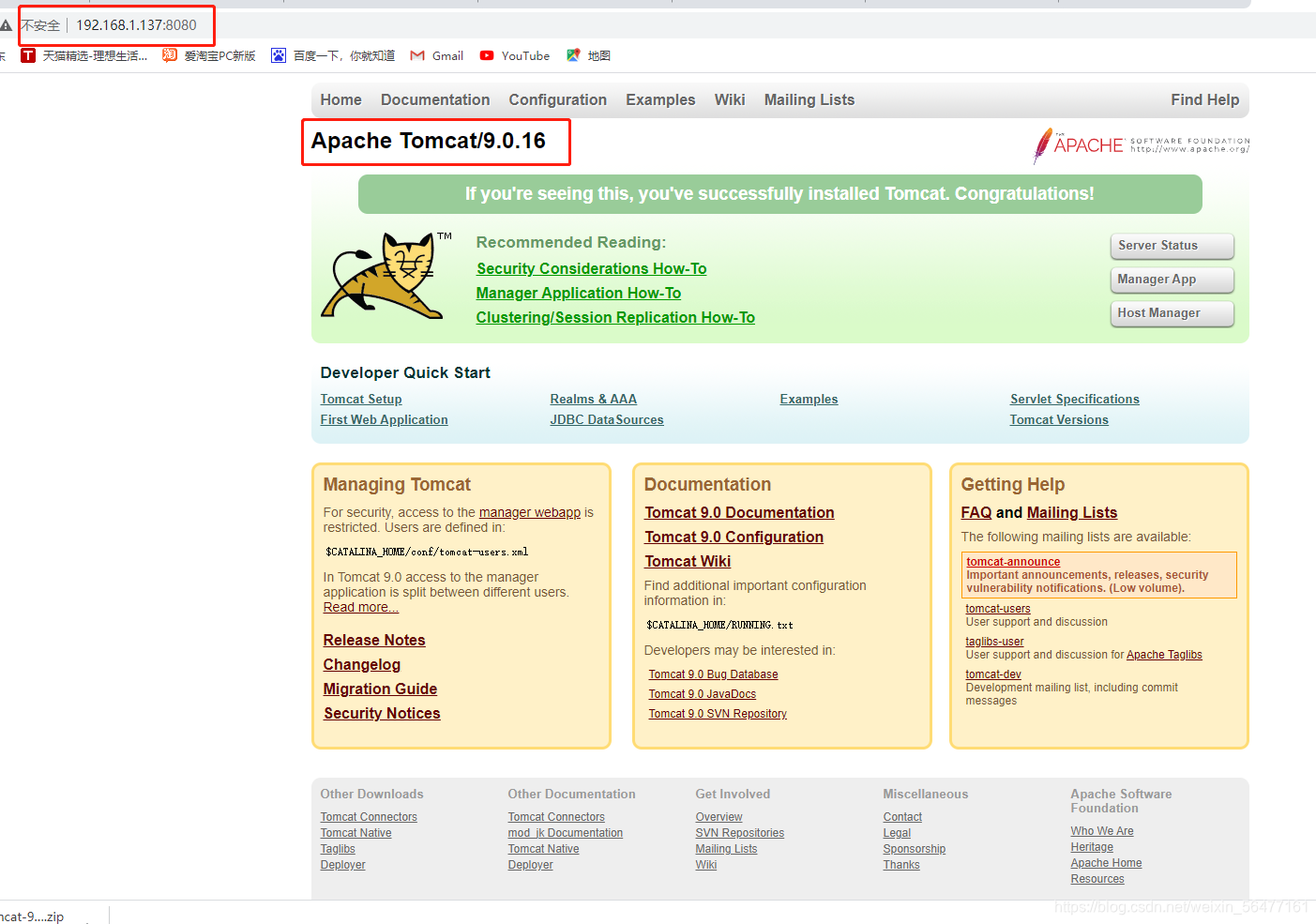The width and height of the screenshot is (1316, 924).
Task: Open the taglibs-user mailing list link
Action: tap(994, 642)
